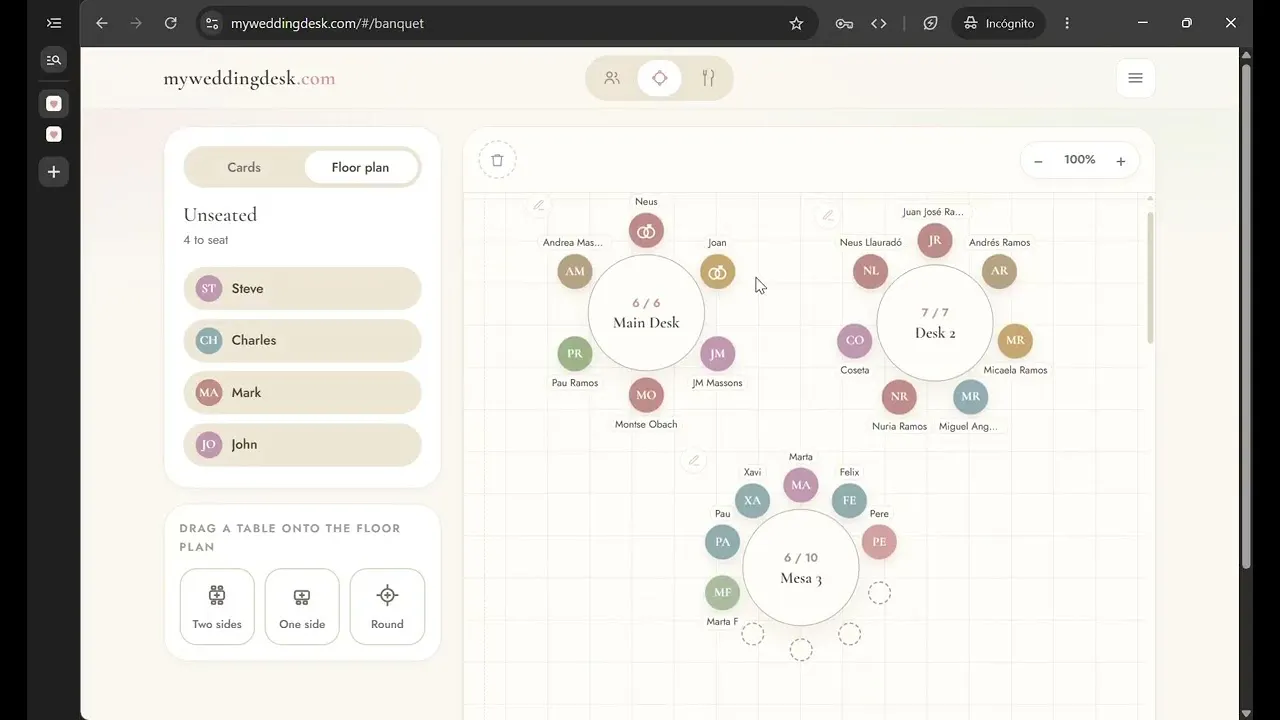The height and width of the screenshot is (720, 1280).
Task: Choose the Round table type
Action: click(387, 607)
